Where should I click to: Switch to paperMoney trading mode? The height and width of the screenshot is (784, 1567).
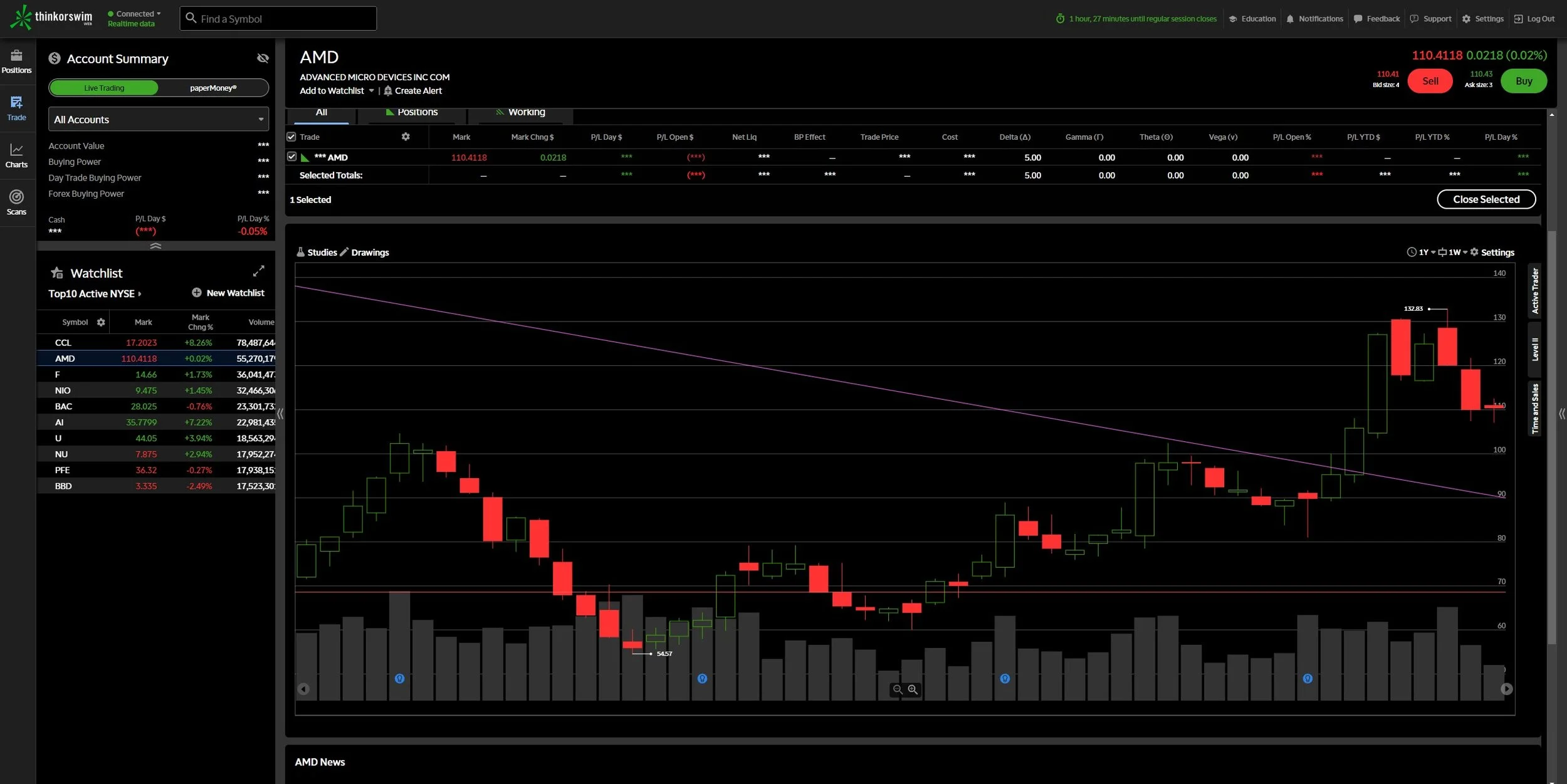tap(213, 88)
